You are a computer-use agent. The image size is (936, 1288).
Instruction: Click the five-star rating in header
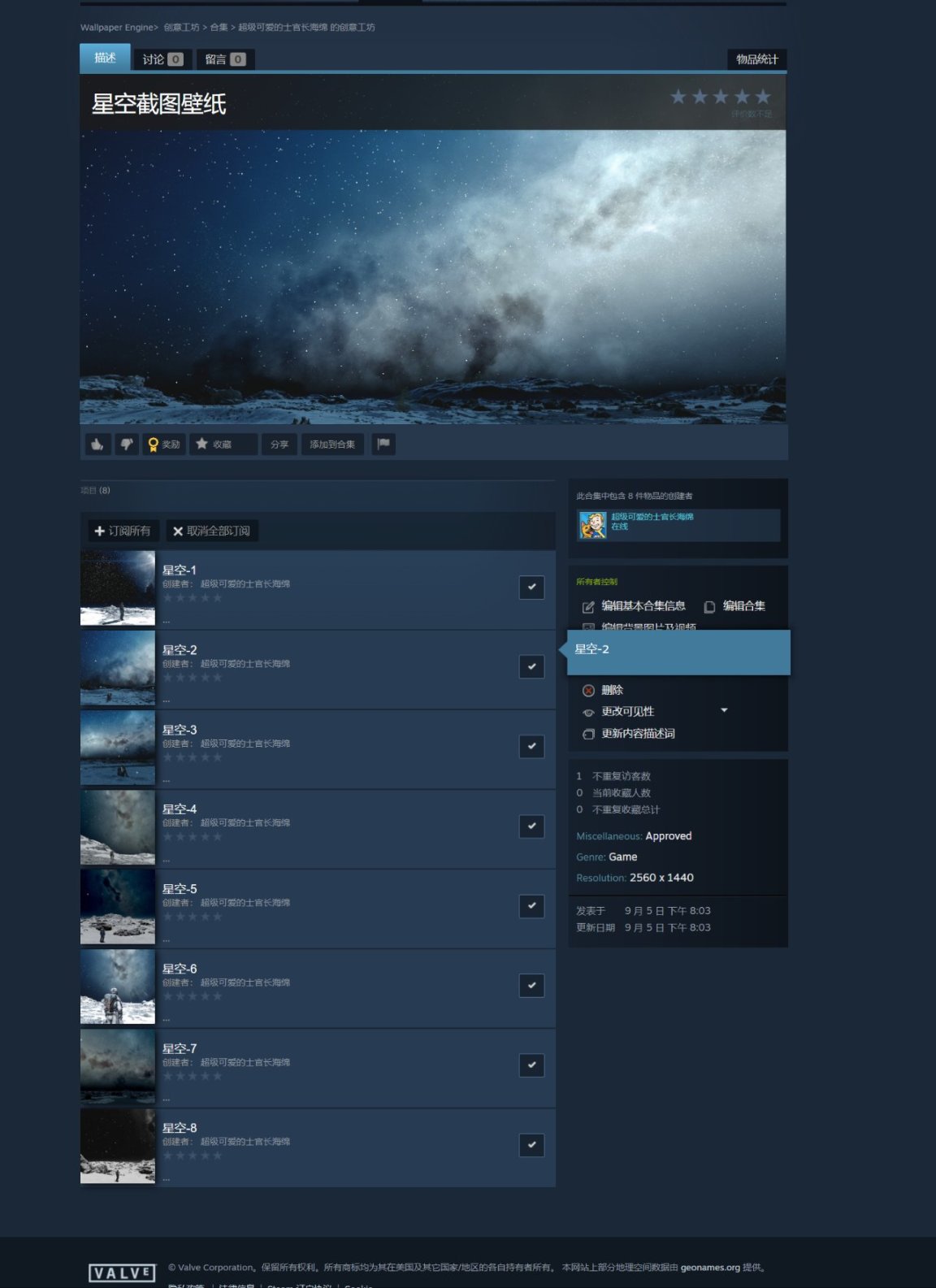[x=720, y=98]
